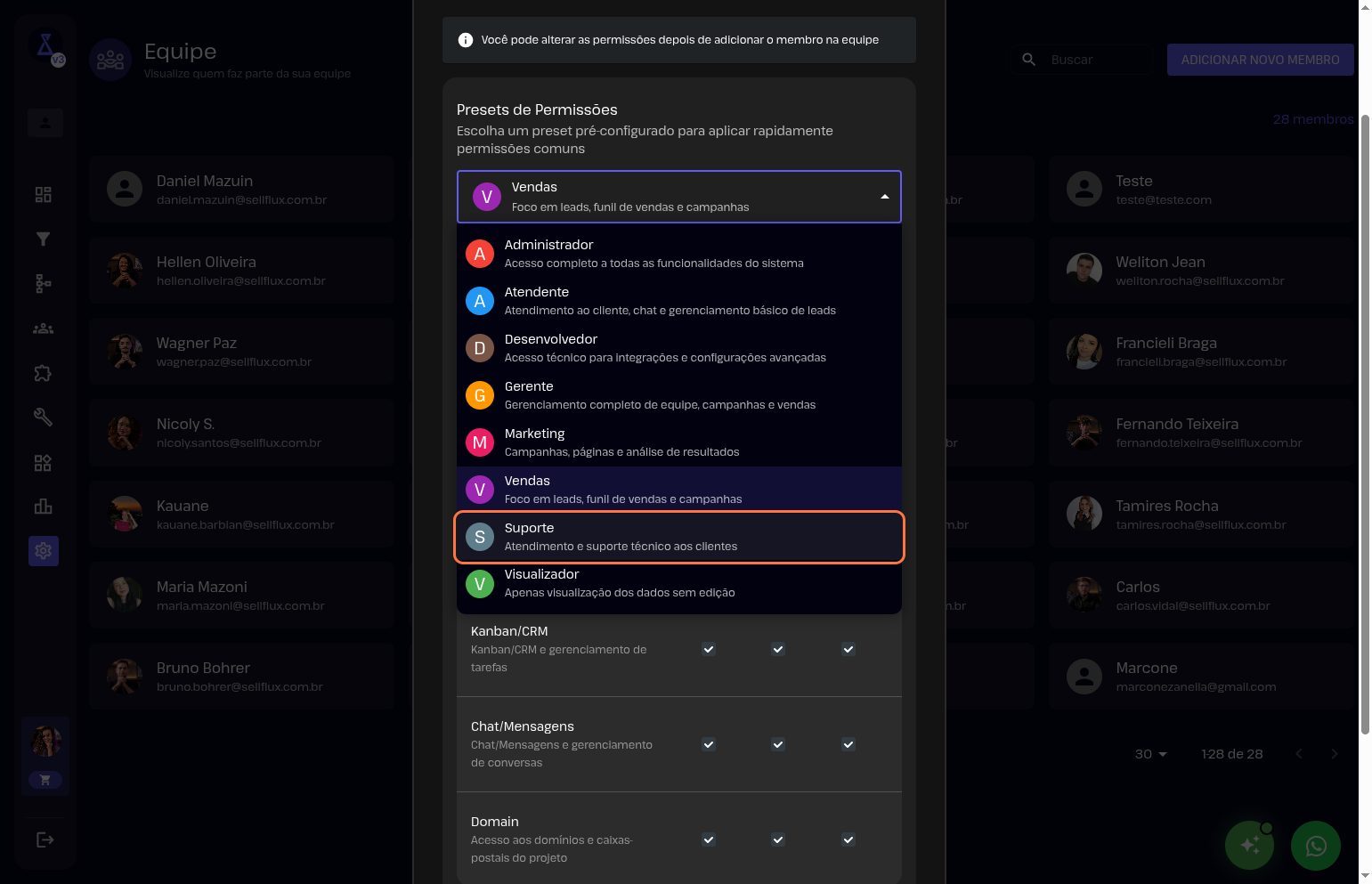This screenshot has height=884, width=1372.
Task: Select the Suporte preset option
Action: 678,537
